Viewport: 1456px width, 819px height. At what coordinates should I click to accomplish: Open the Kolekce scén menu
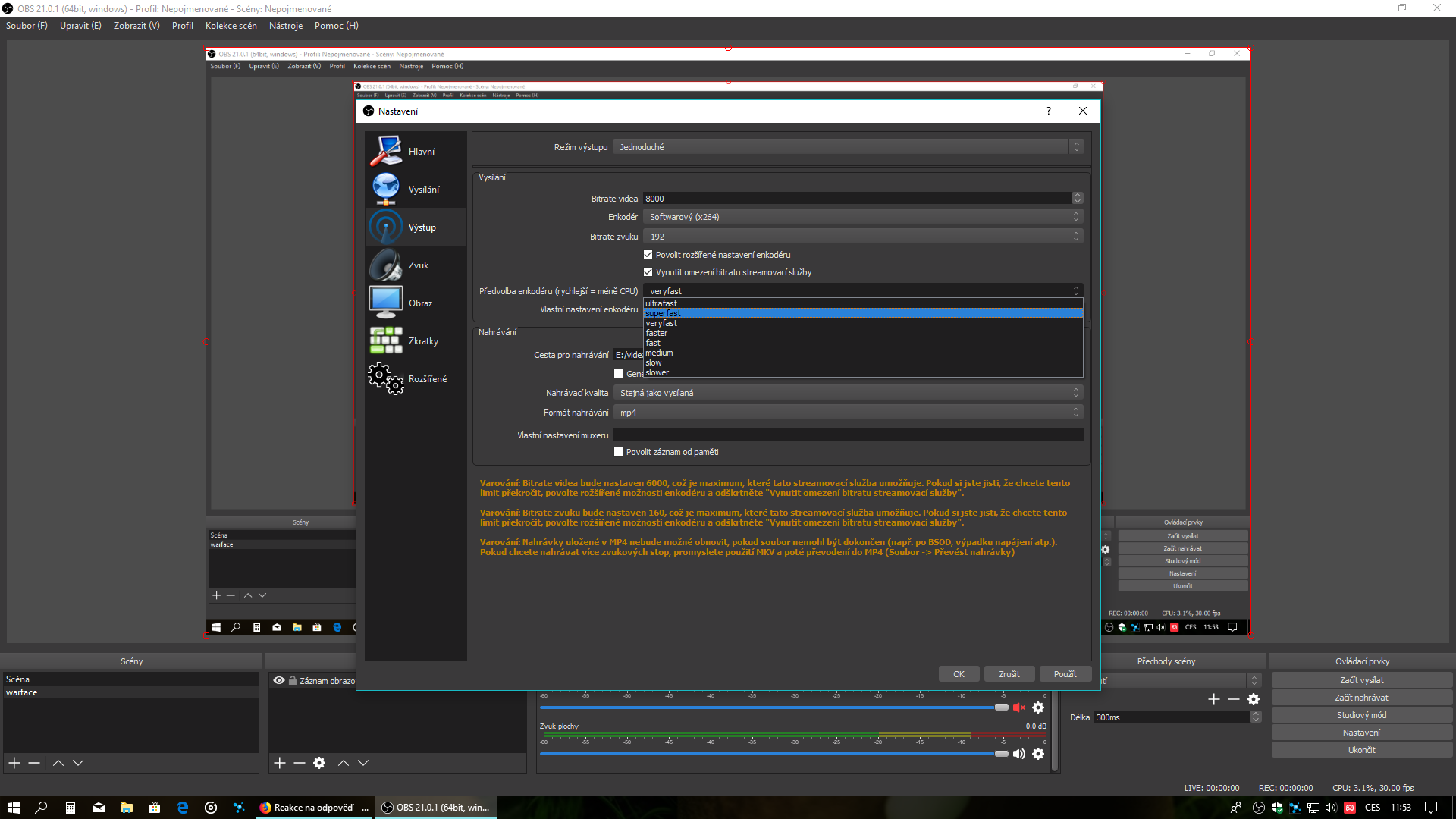pyautogui.click(x=231, y=26)
